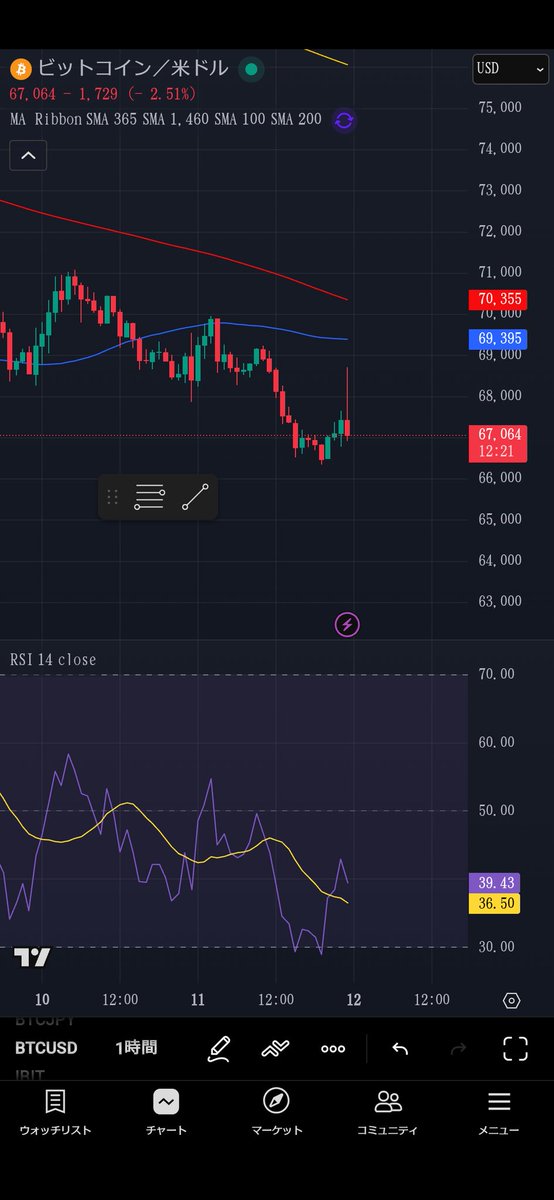Tap the Bitcoin symbol logo
The height and width of the screenshot is (1200, 554).
point(20,69)
